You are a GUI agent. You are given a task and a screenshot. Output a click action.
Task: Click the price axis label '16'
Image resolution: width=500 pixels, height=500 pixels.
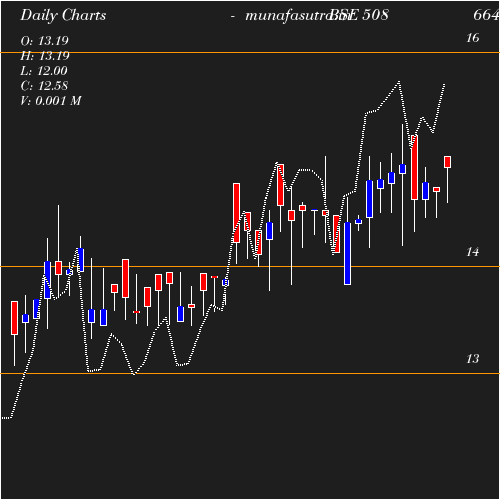coord(473,38)
